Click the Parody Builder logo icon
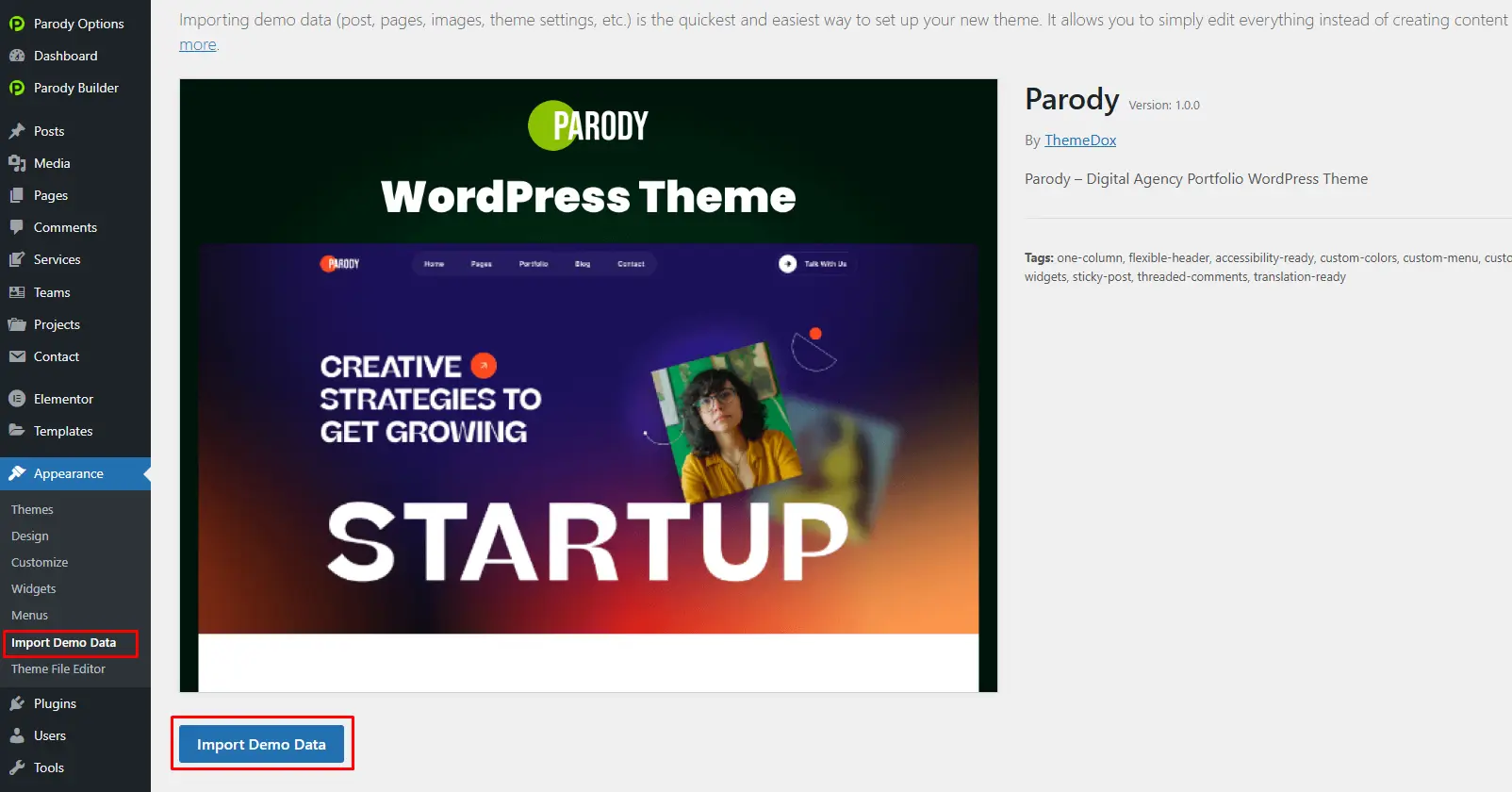The height and width of the screenshot is (792, 1512). click(17, 88)
